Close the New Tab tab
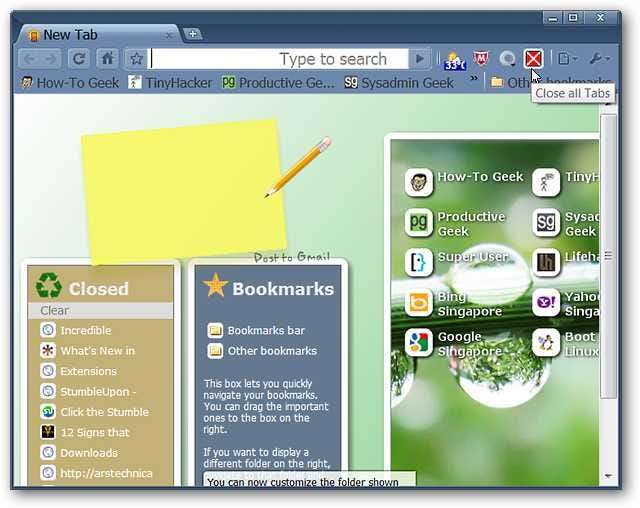This screenshot has height=508, width=640. click(x=169, y=36)
